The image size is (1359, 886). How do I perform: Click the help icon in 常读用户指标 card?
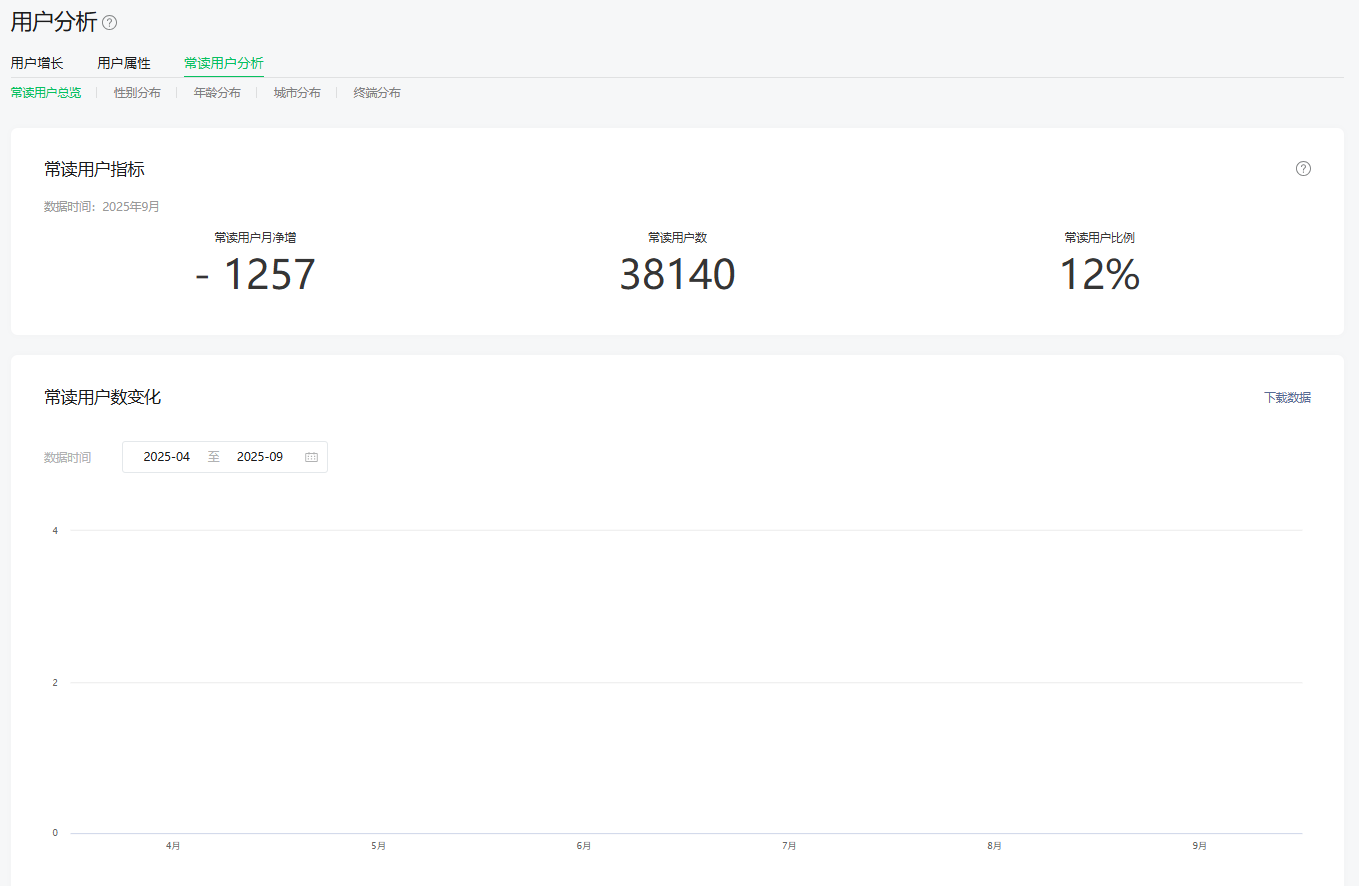pyautogui.click(x=1303, y=169)
